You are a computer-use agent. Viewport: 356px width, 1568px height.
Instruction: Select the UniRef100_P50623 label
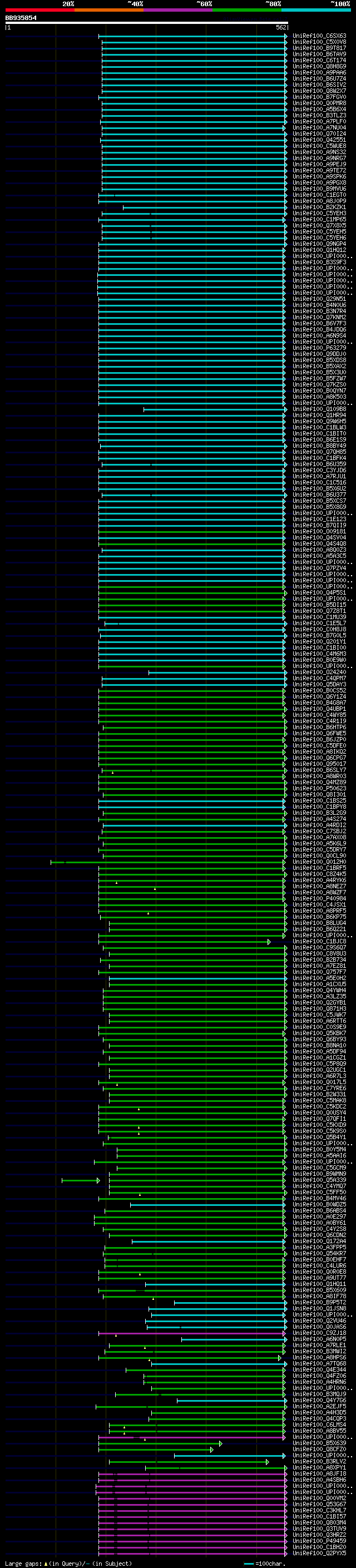[x=319, y=789]
